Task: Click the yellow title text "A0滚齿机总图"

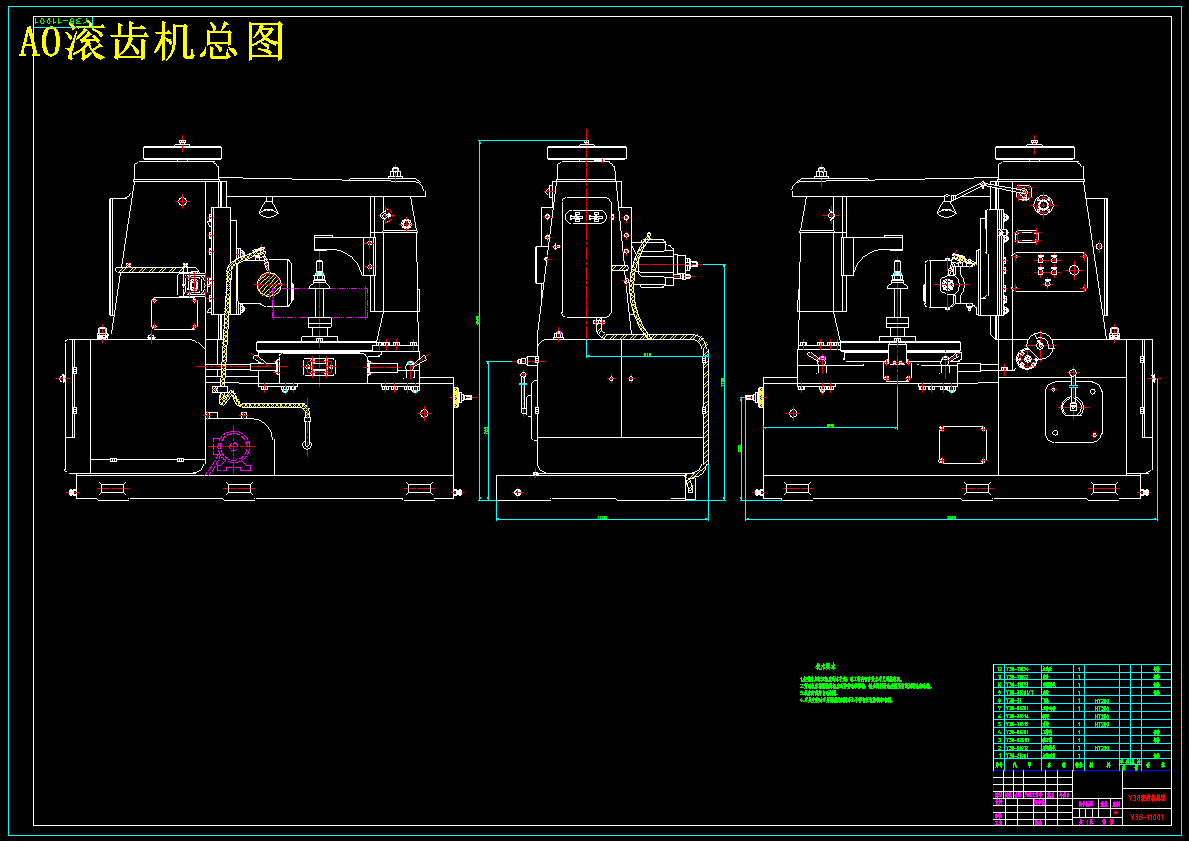Action: pos(152,42)
